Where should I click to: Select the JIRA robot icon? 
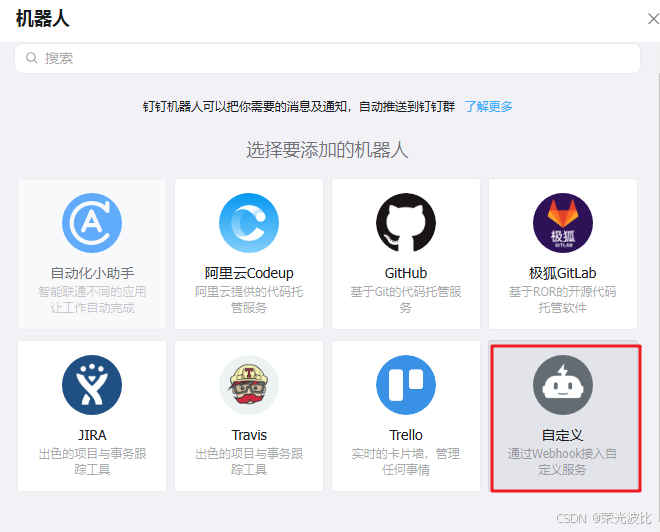(x=92, y=385)
